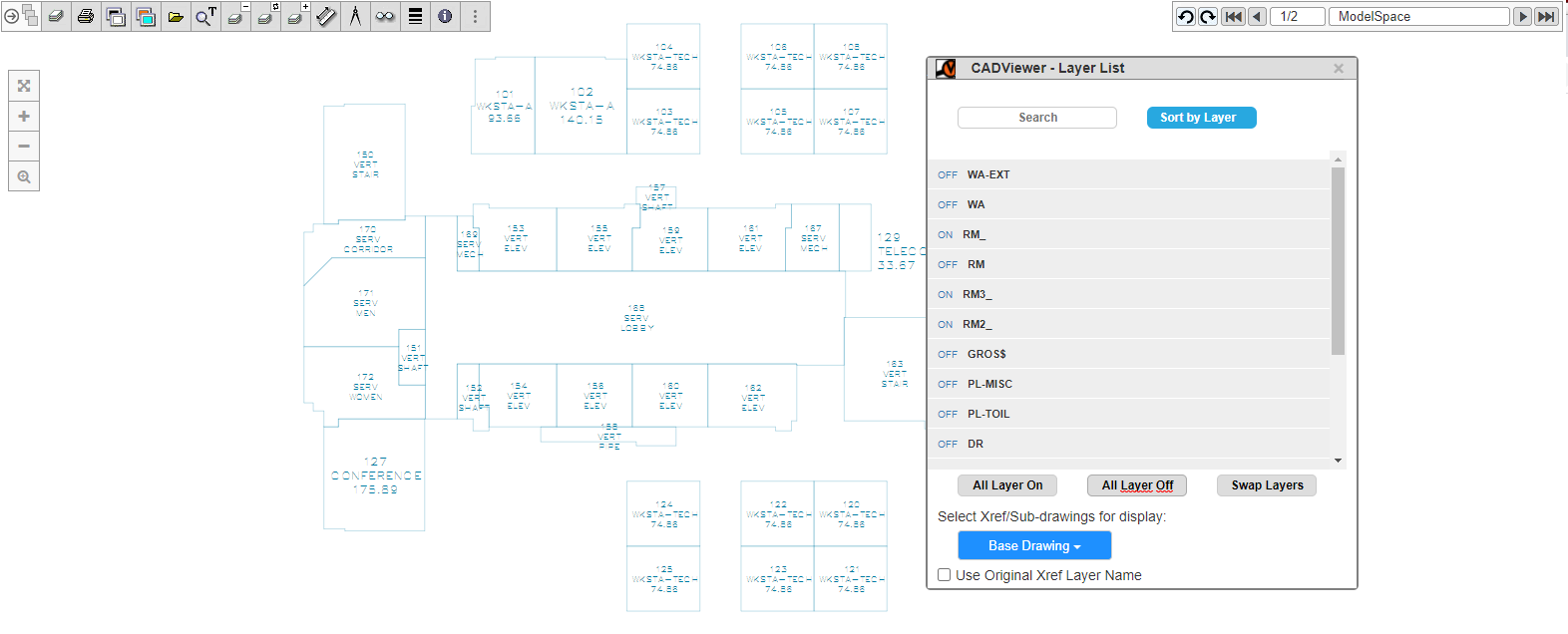
Task: Click the layer list scrollbar thumb
Action: click(1338, 259)
